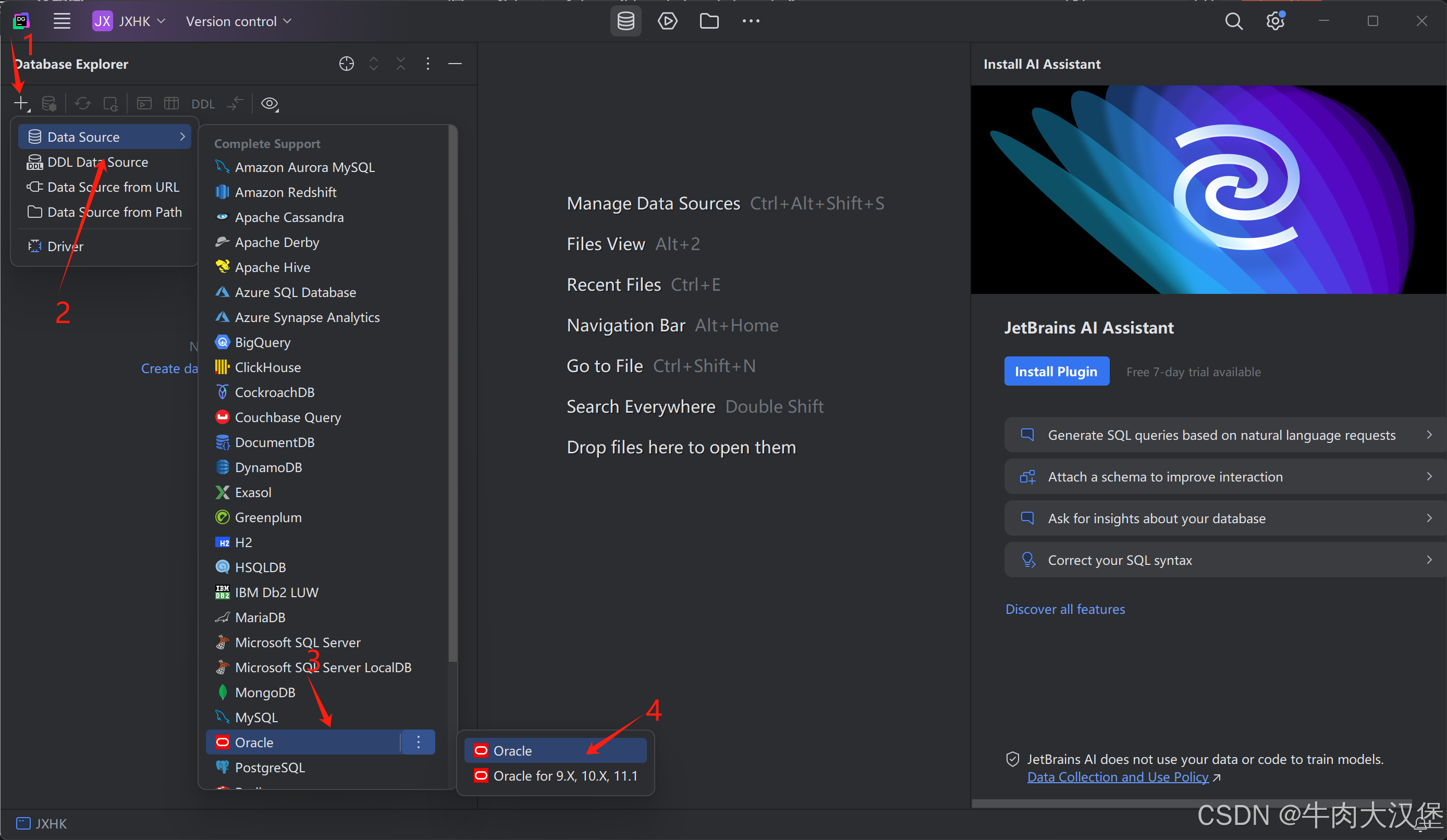Open Search Everywhere magnifier icon
The height and width of the screenshot is (840, 1447).
point(1233,21)
